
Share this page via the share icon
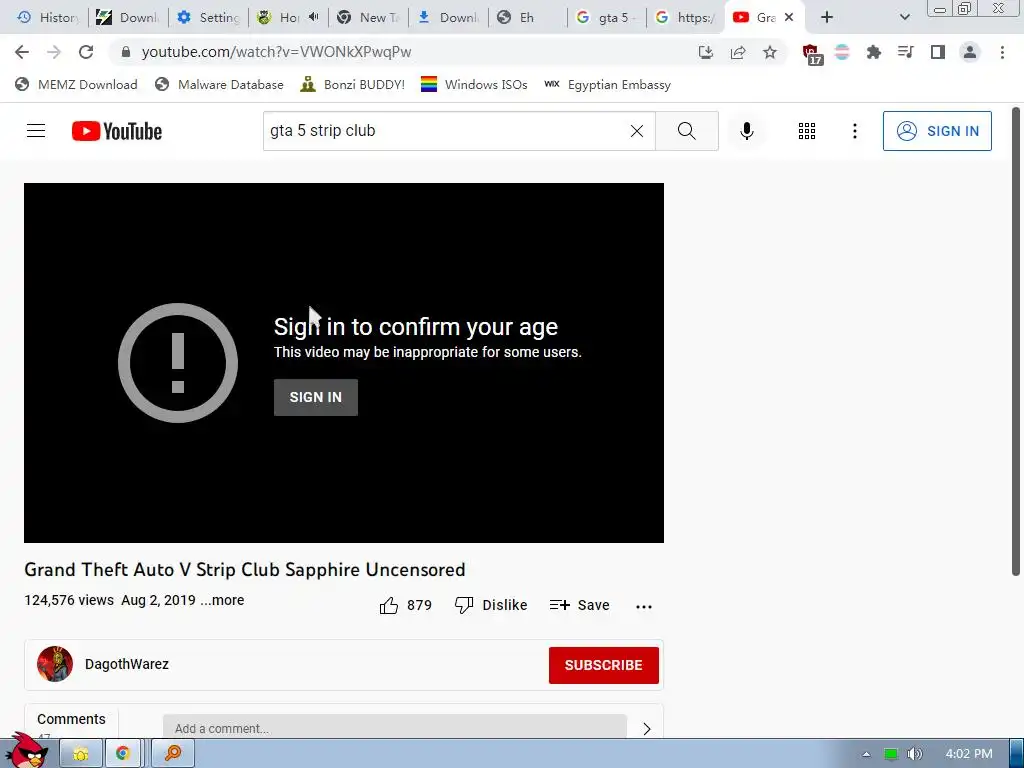pos(738,52)
